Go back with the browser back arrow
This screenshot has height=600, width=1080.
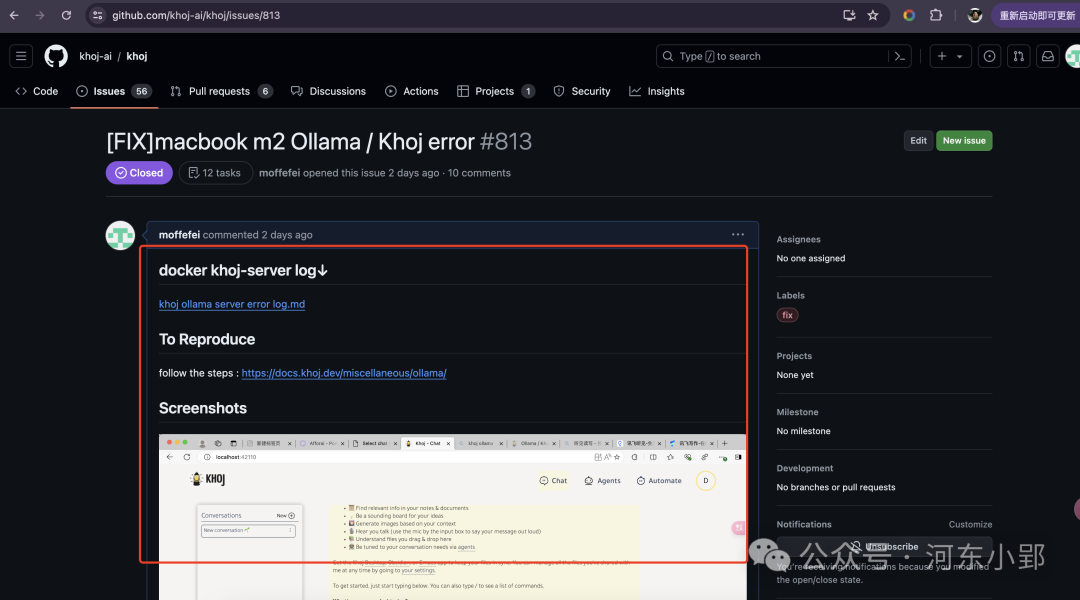click(14, 15)
